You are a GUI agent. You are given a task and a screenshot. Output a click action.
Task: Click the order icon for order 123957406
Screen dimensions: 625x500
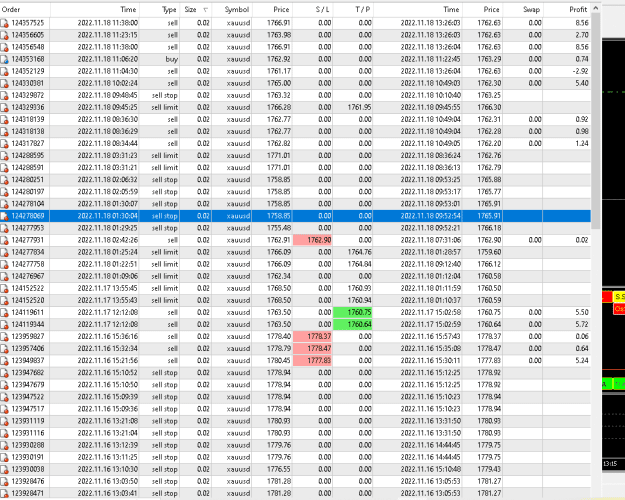pos(4,348)
